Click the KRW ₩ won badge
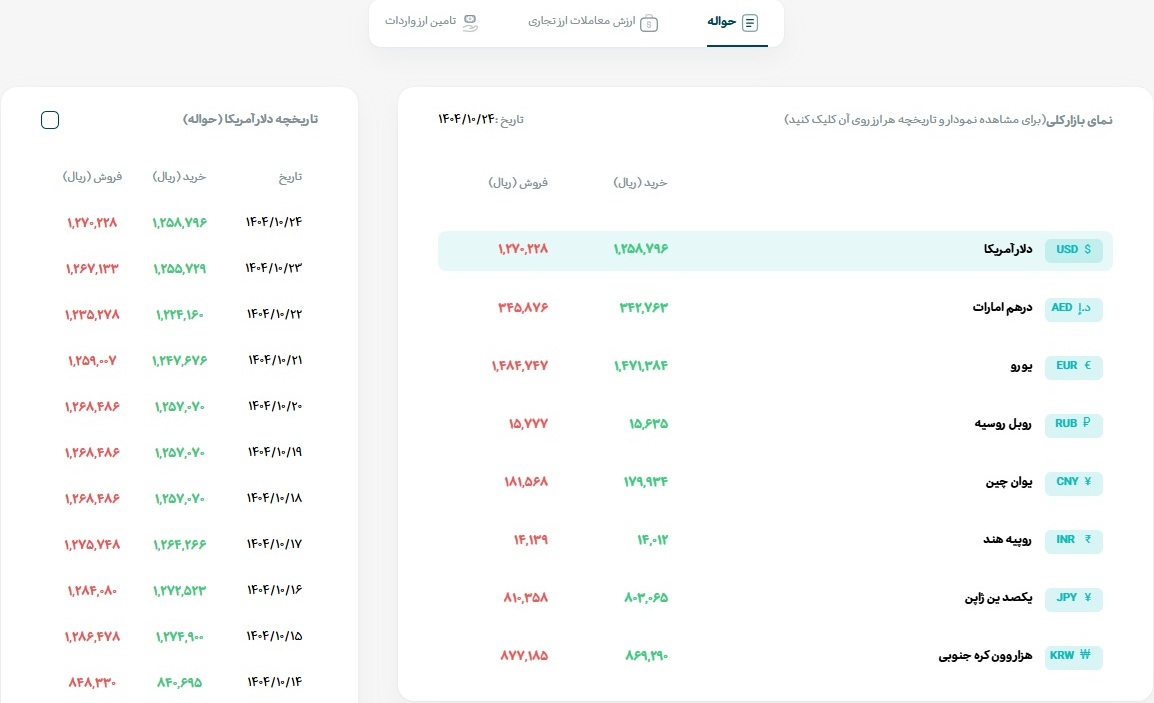Image resolution: width=1154 pixels, height=703 pixels. pyautogui.click(x=1073, y=657)
